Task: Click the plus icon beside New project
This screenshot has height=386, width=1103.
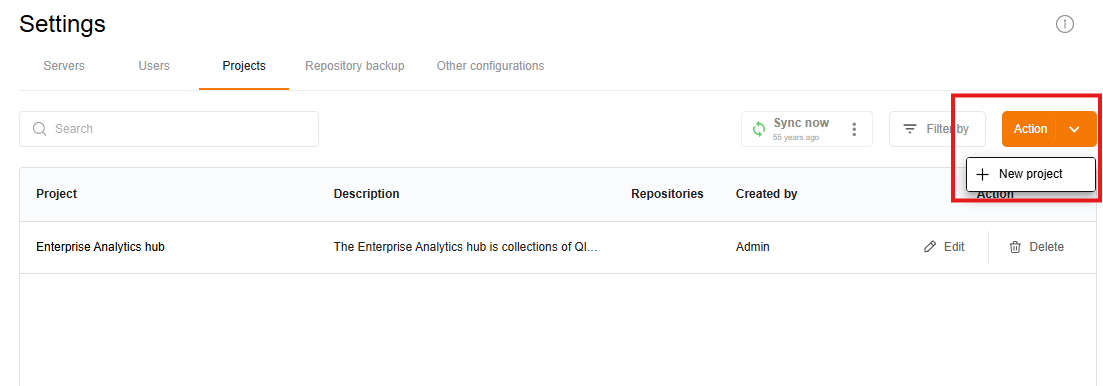Action: point(983,174)
